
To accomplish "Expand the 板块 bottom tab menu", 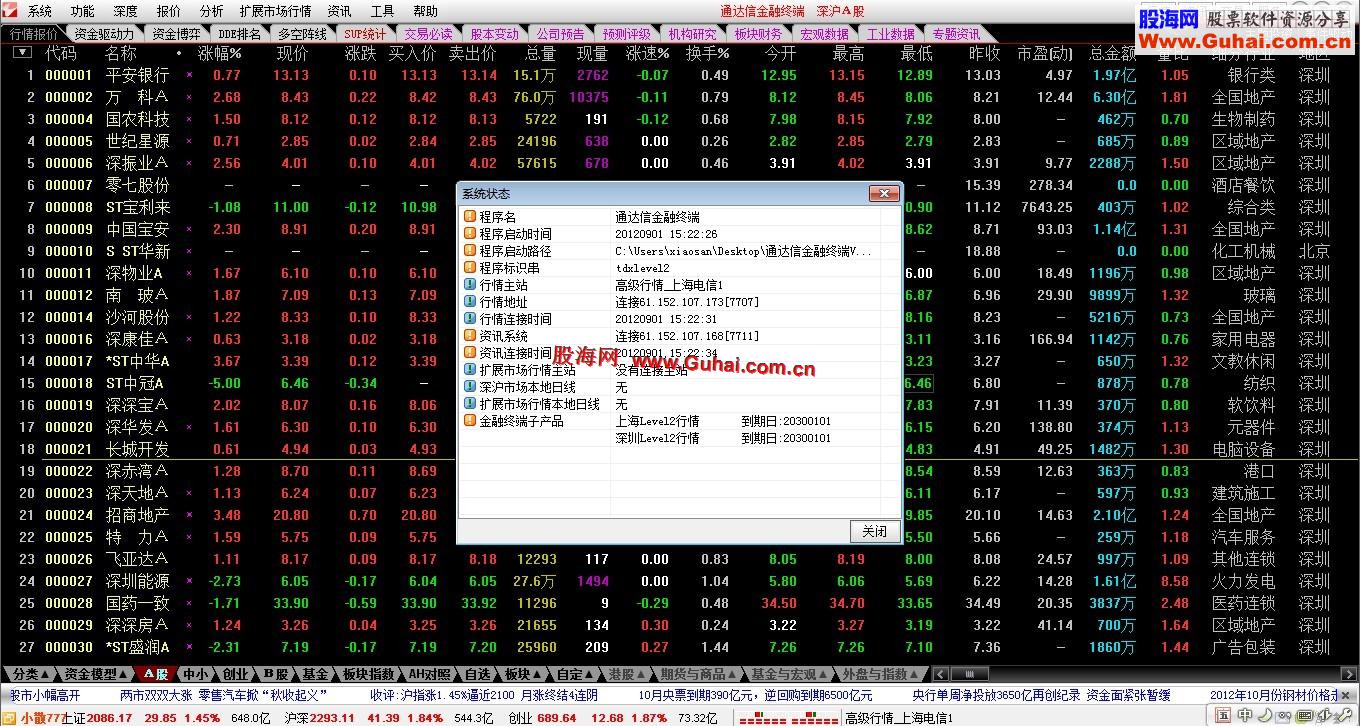I will tap(522, 674).
